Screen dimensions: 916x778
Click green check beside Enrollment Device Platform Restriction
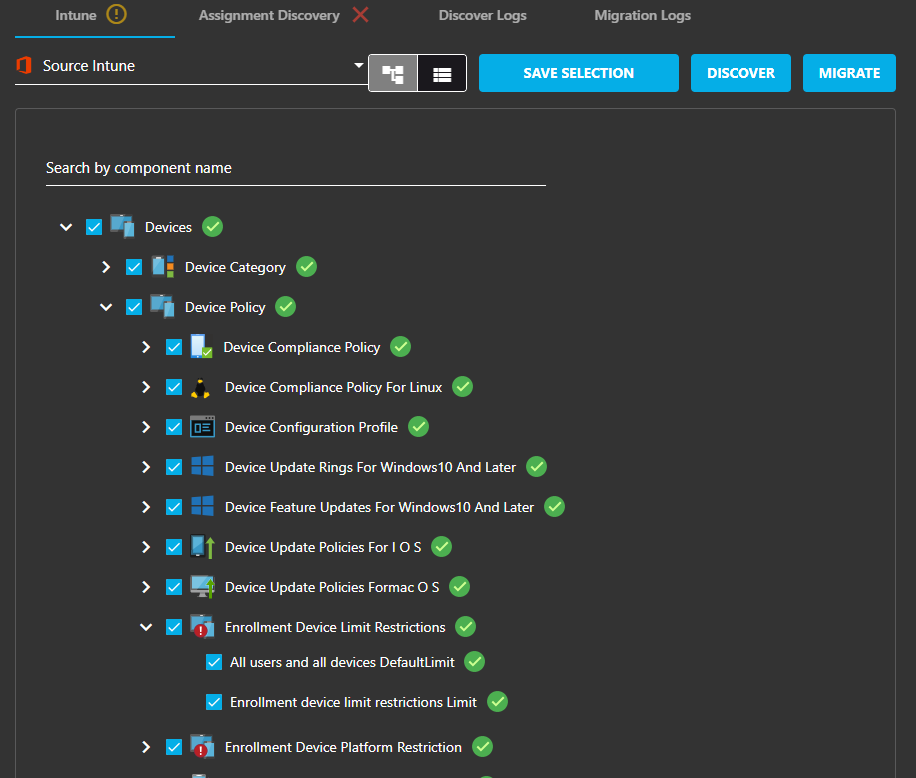[x=482, y=746]
